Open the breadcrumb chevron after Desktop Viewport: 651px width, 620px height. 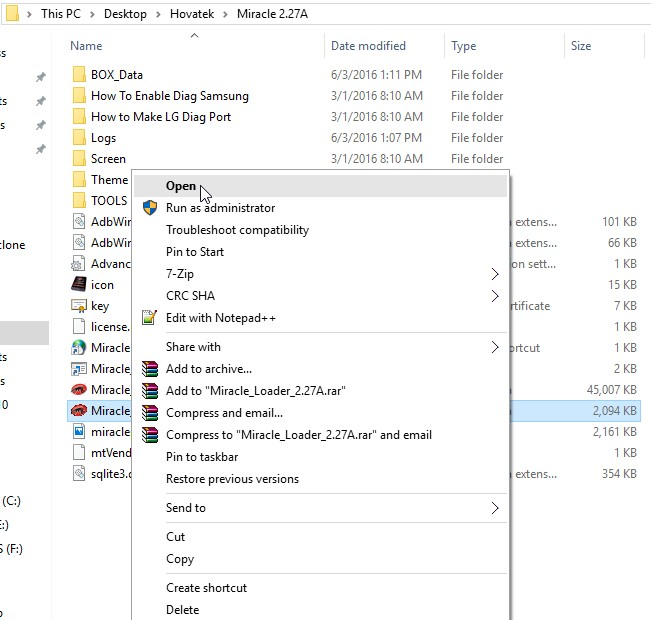pyautogui.click(x=158, y=14)
